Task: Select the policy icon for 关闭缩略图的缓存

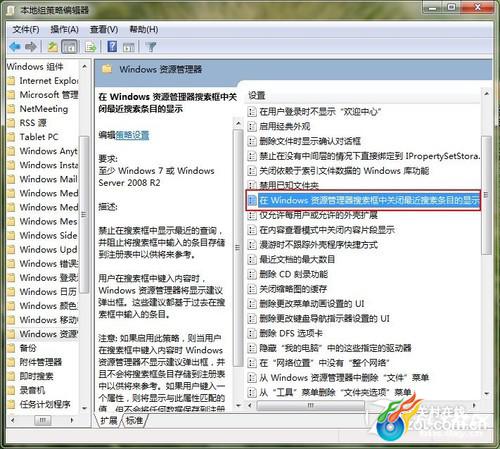Action: tap(252, 289)
